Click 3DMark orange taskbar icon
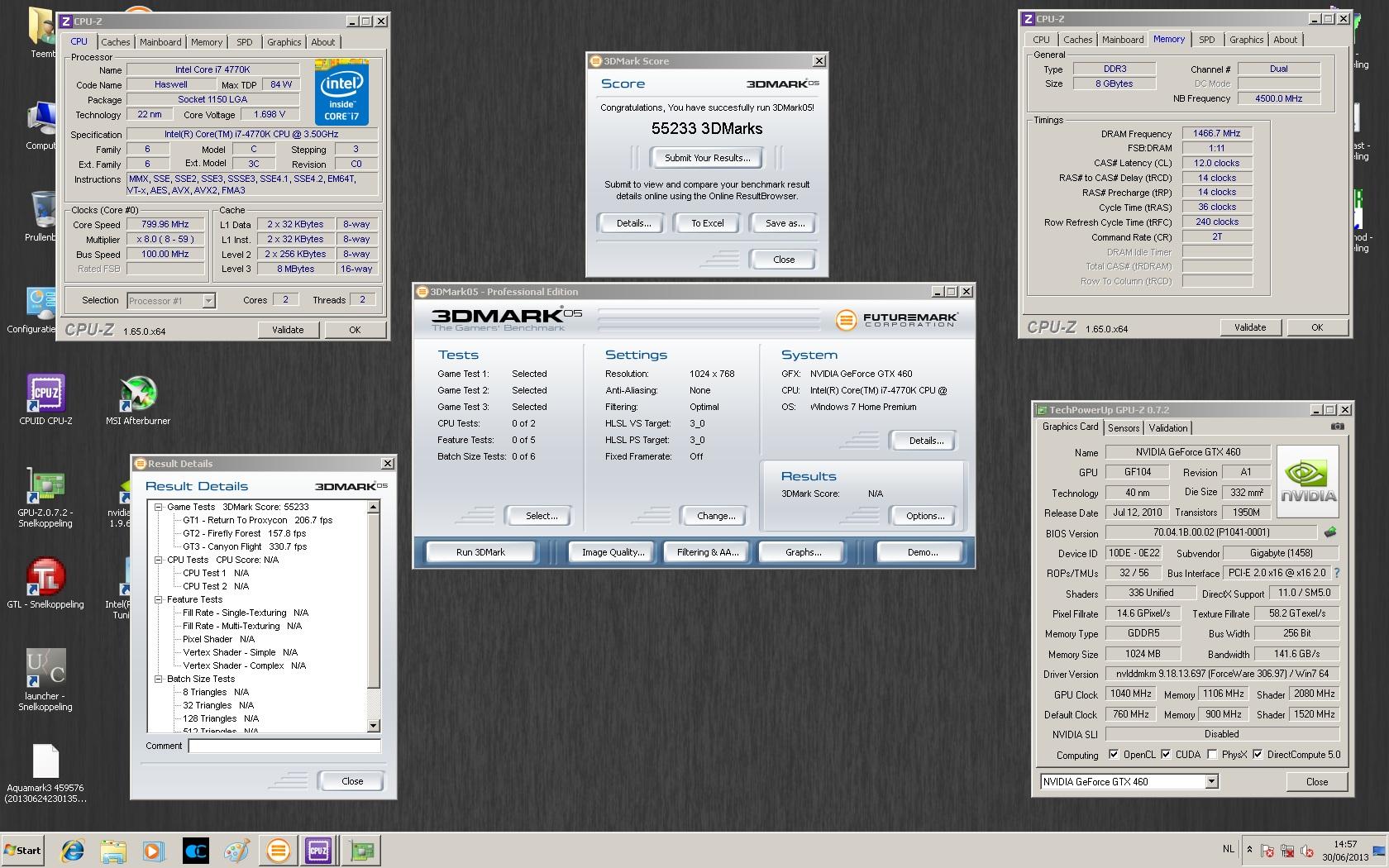Image resolution: width=1389 pixels, height=868 pixels. (278, 850)
